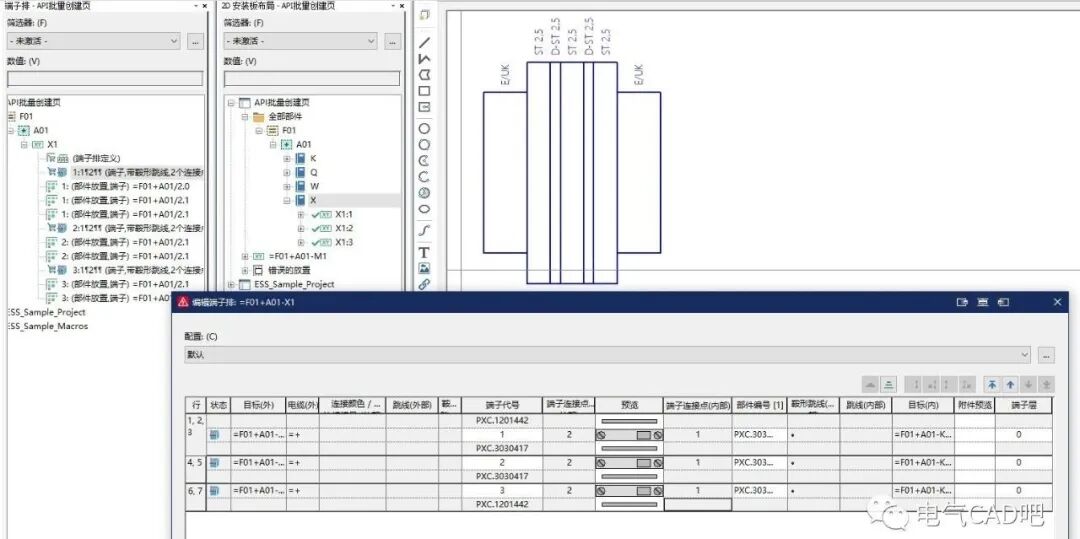Click the preview graphic for terminal 1
The image size is (1080, 539).
(629, 434)
